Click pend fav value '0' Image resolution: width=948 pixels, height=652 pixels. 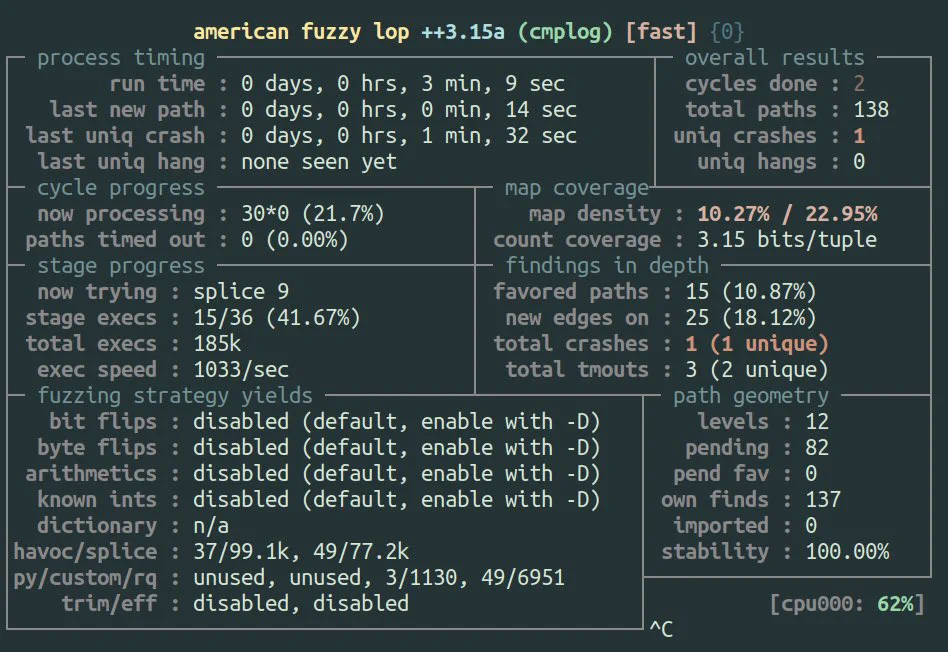811,474
